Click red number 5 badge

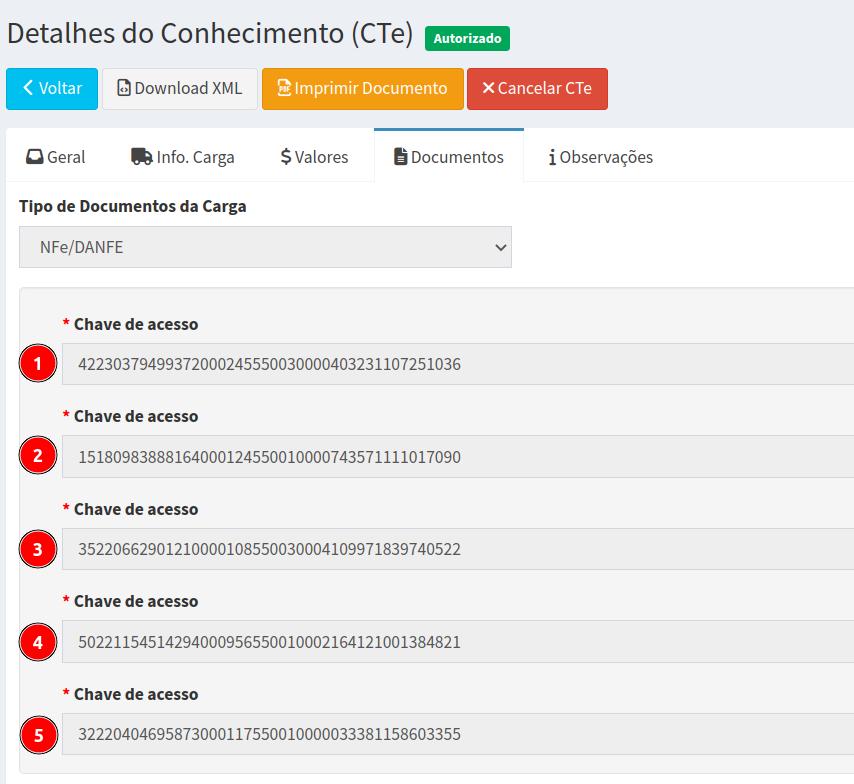click(38, 735)
